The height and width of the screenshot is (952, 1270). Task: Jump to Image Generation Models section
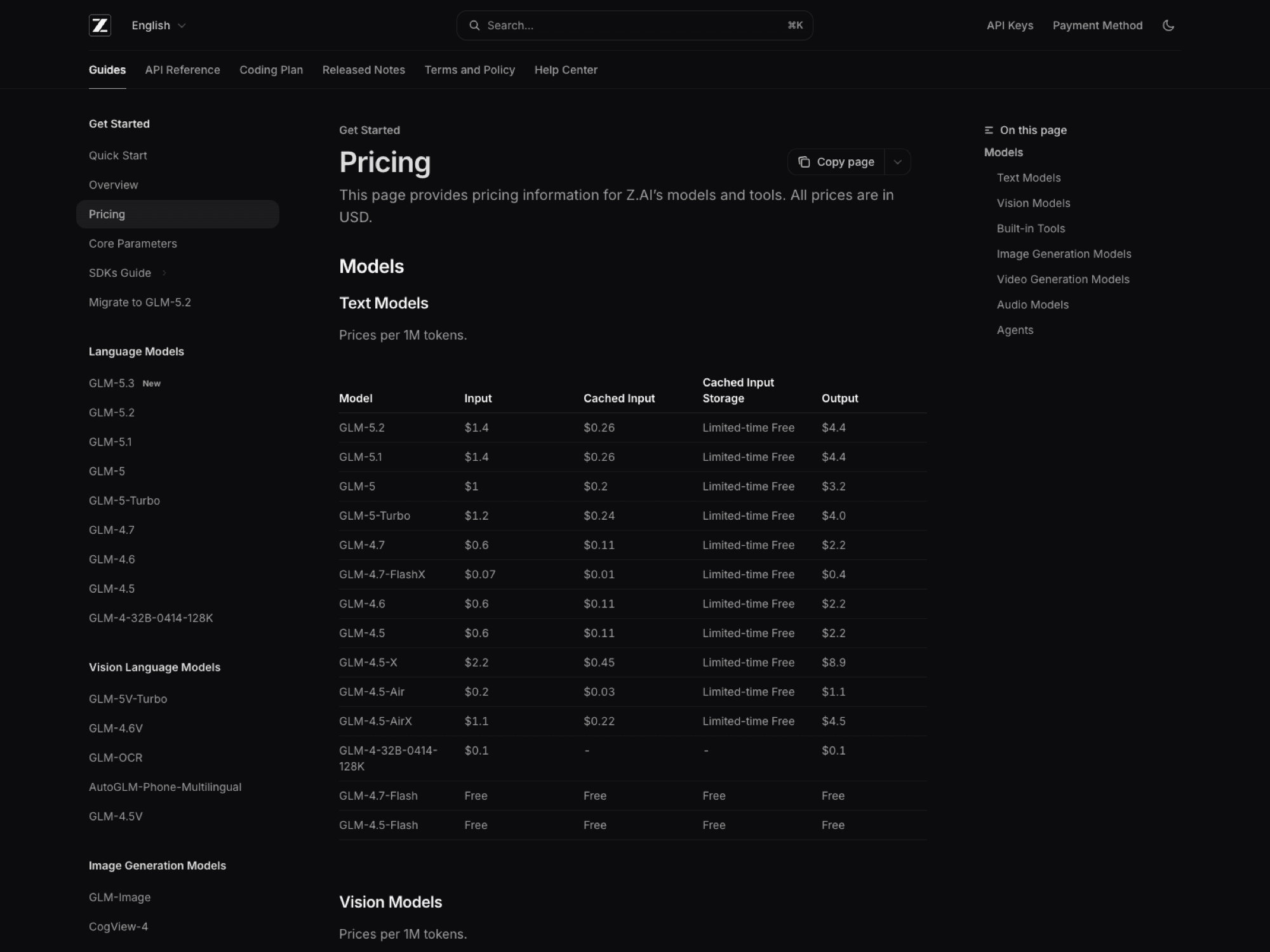pos(1064,254)
